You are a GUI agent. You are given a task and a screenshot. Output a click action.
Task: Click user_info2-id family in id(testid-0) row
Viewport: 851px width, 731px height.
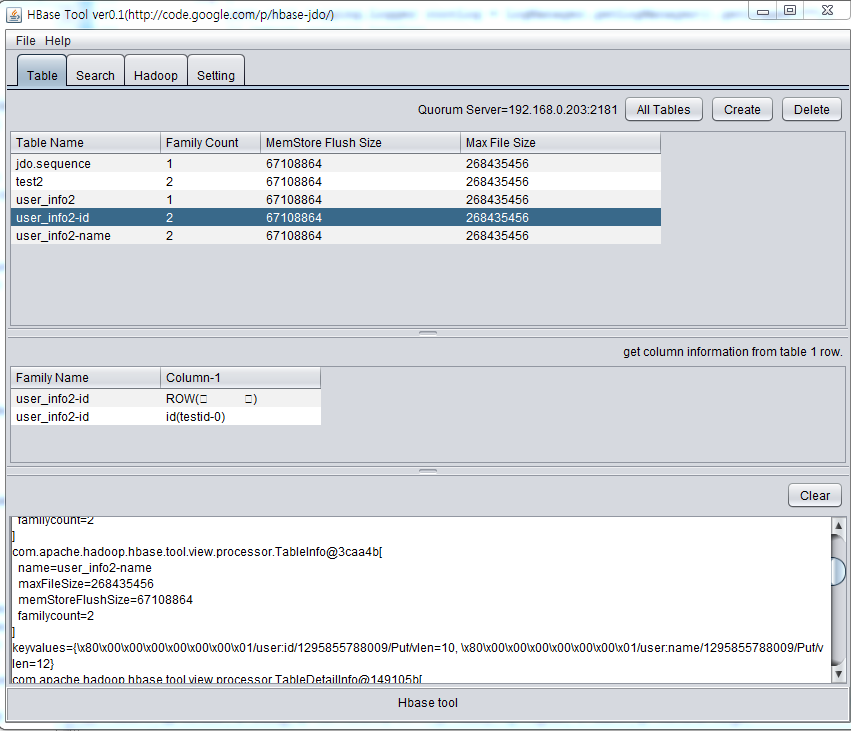pyautogui.click(x=85, y=417)
